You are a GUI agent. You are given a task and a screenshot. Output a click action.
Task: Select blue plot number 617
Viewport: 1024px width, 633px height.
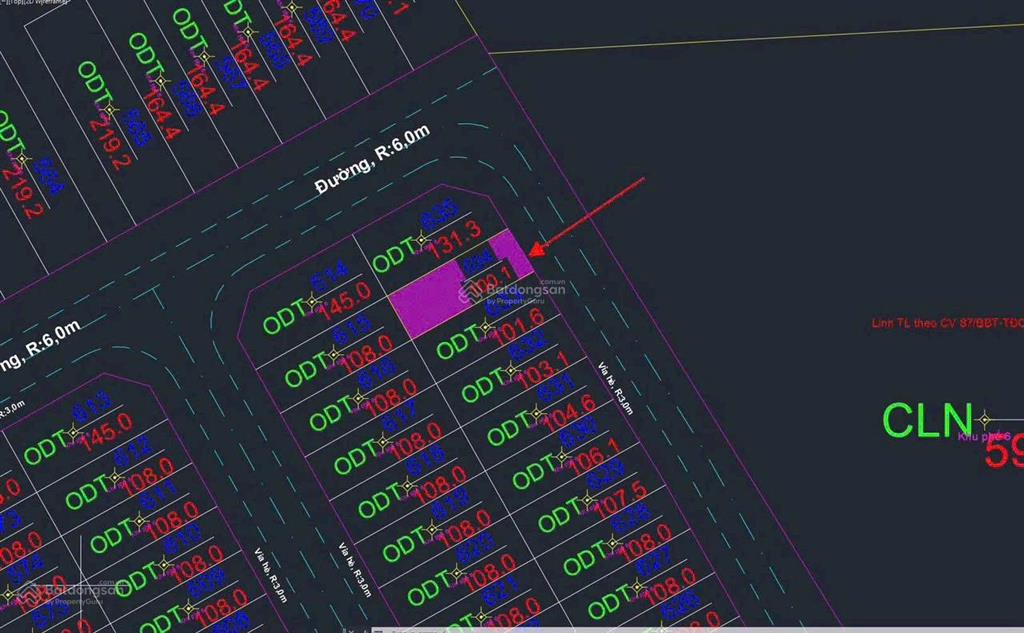click(399, 417)
